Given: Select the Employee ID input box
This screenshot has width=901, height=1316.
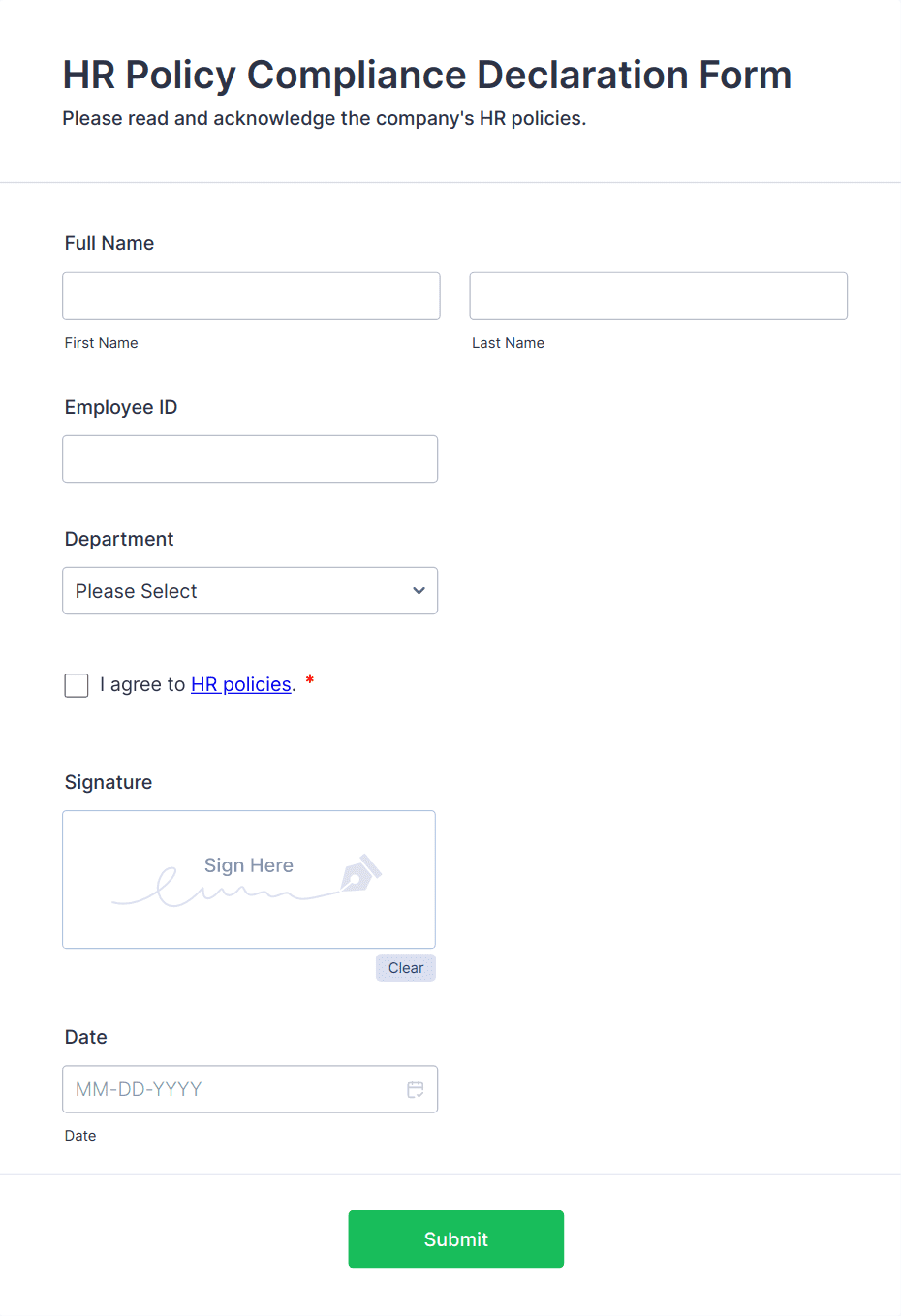Looking at the screenshot, I should (x=250, y=458).
